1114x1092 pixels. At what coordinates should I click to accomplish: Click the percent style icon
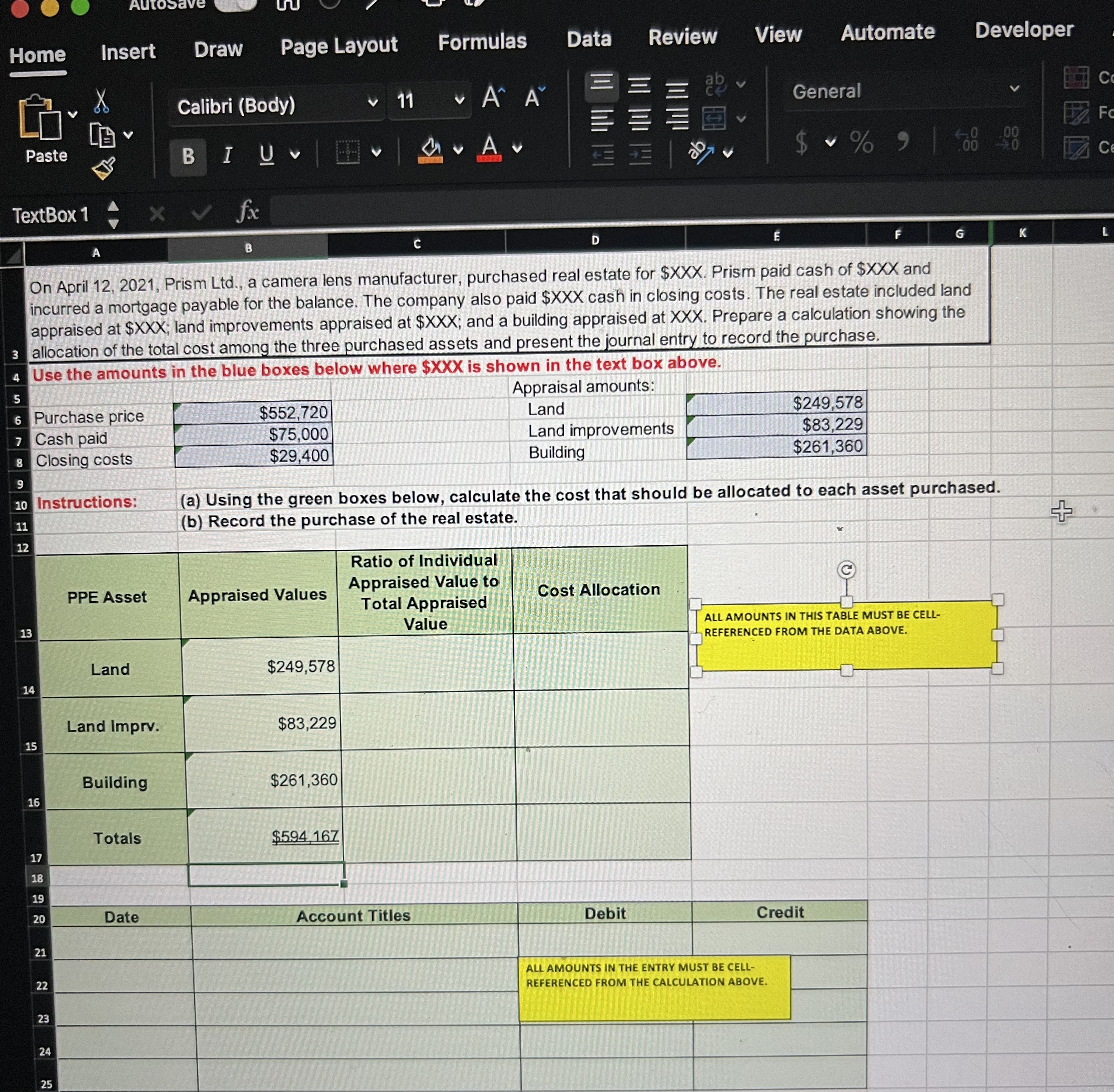pyautogui.click(x=861, y=142)
